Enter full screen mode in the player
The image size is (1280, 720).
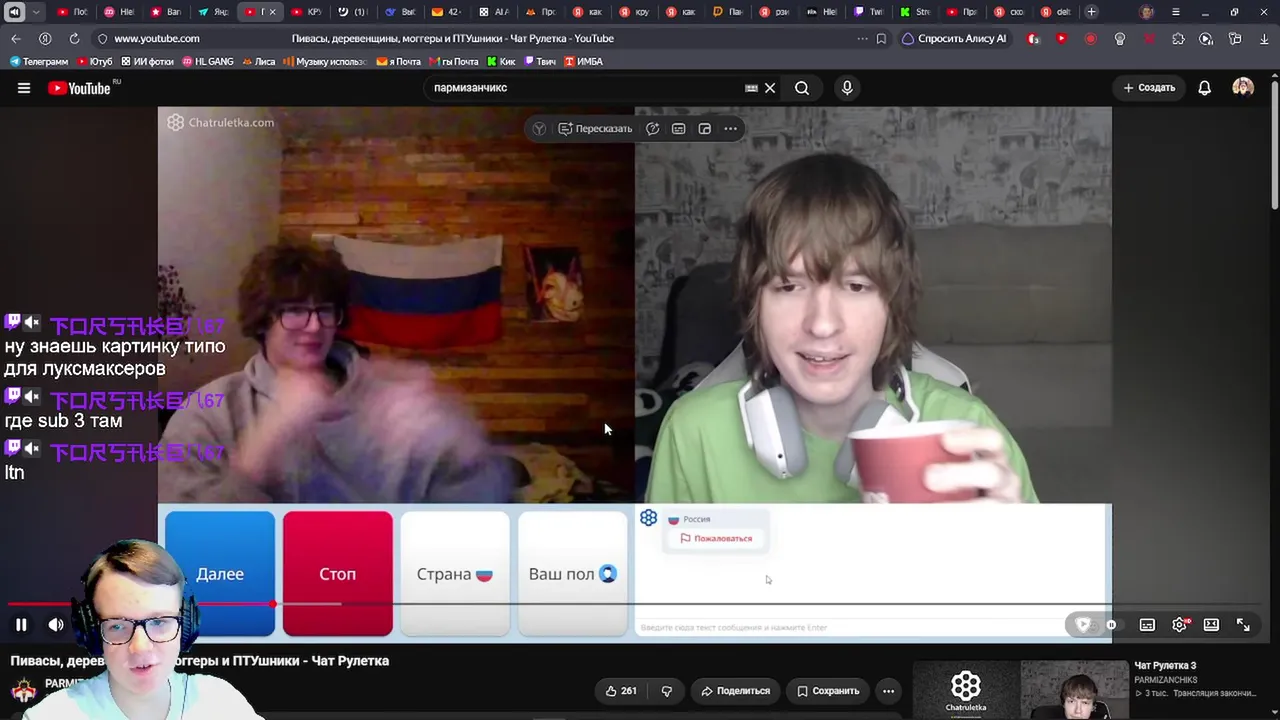tap(1243, 625)
